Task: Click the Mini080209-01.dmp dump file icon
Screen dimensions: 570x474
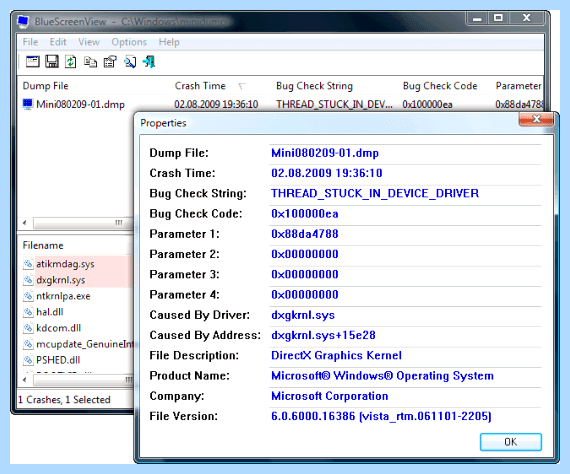Action: coord(28,104)
